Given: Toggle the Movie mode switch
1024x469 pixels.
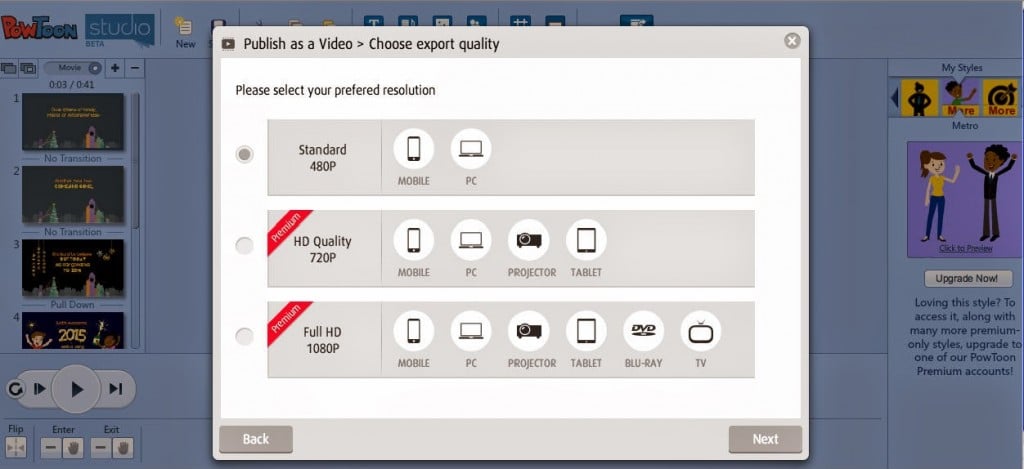Looking at the screenshot, I should pyautogui.click(x=74, y=68).
